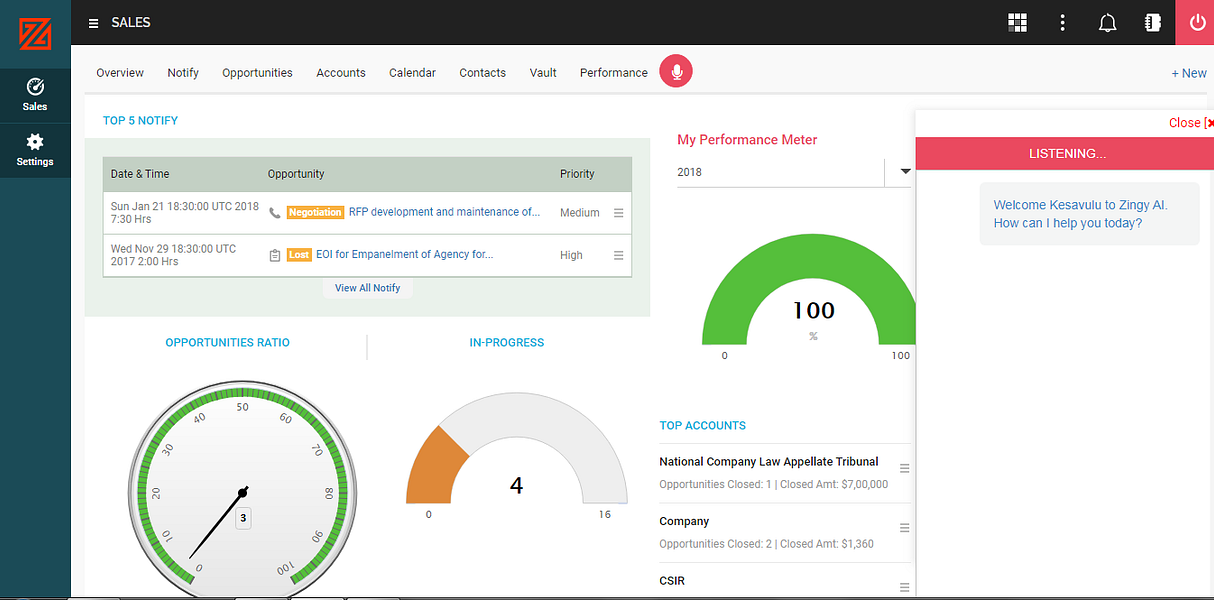Select the Accounts tab
The width and height of the screenshot is (1214, 600).
(341, 73)
